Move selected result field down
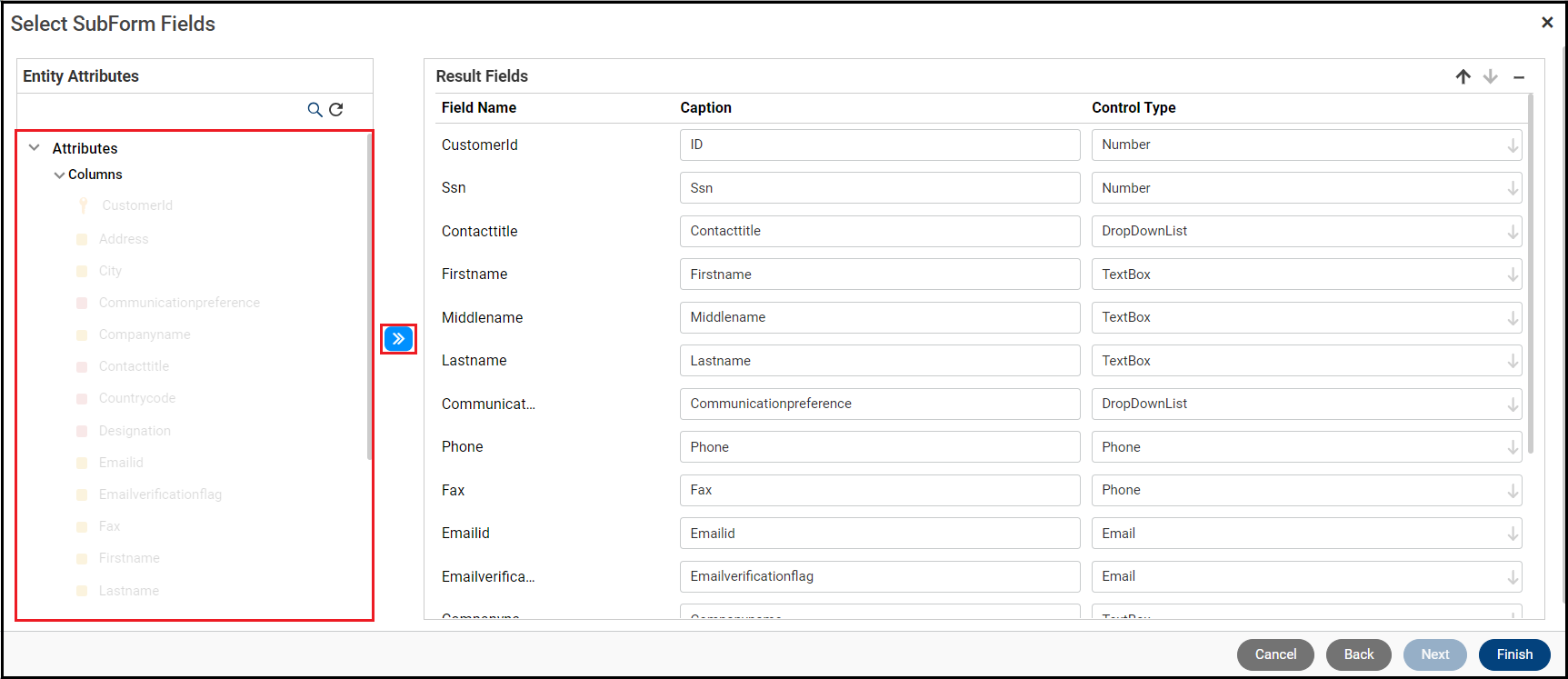The width and height of the screenshot is (1568, 679). 1491,77
